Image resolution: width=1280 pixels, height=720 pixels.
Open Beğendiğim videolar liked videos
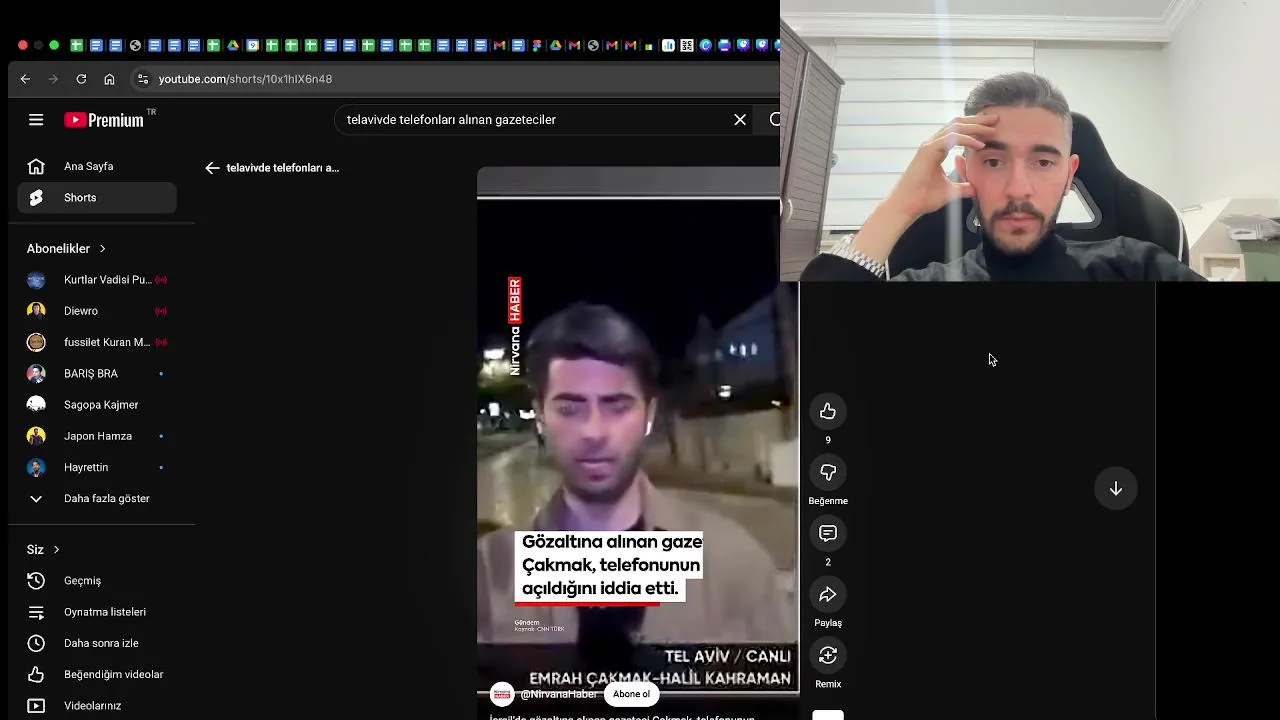[x=97, y=674]
